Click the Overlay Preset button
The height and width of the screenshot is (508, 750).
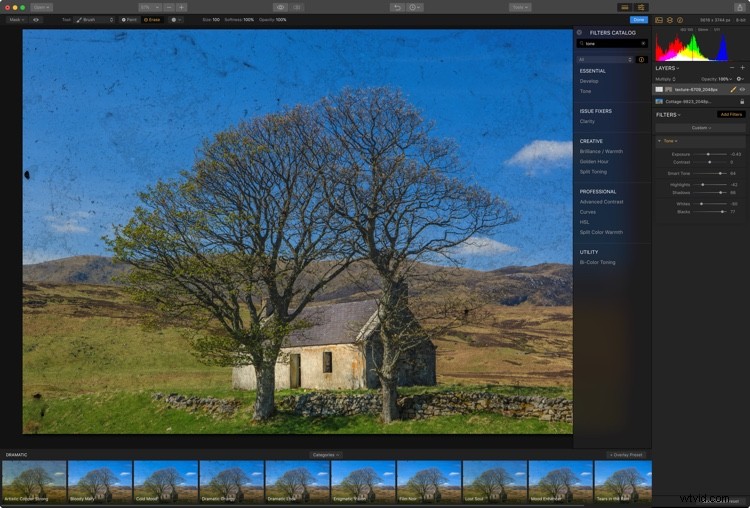point(626,455)
